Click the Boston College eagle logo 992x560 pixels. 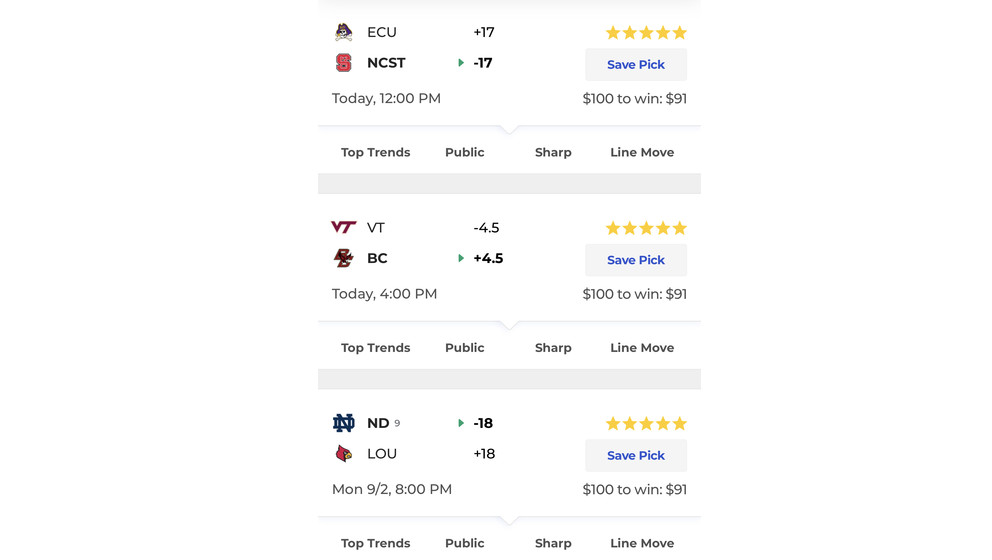click(x=344, y=258)
